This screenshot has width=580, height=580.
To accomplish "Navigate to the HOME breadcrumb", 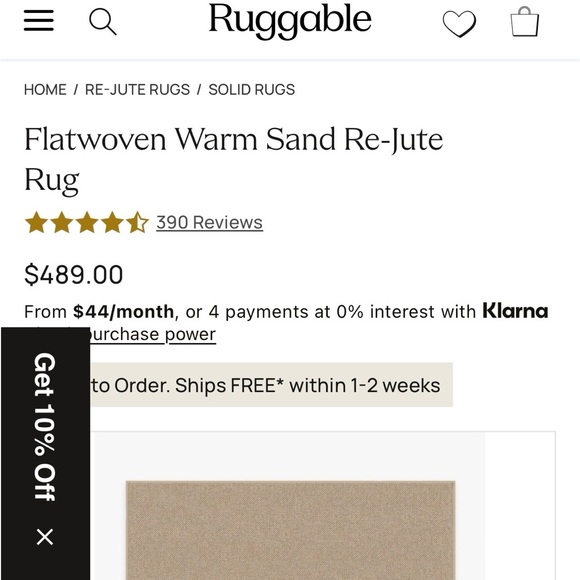I will 45,90.
